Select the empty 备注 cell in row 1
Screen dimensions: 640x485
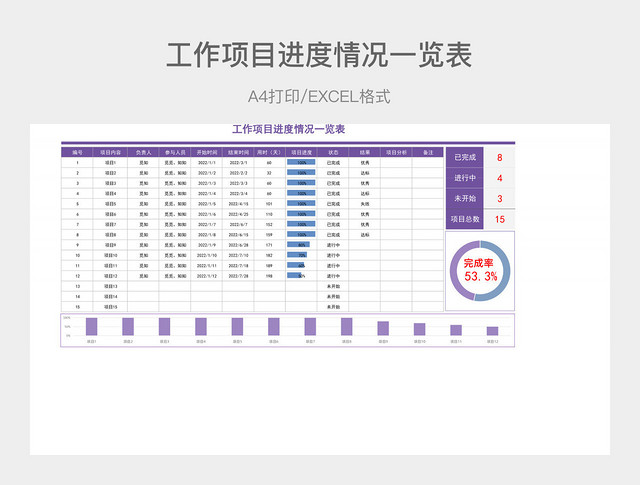(x=428, y=162)
